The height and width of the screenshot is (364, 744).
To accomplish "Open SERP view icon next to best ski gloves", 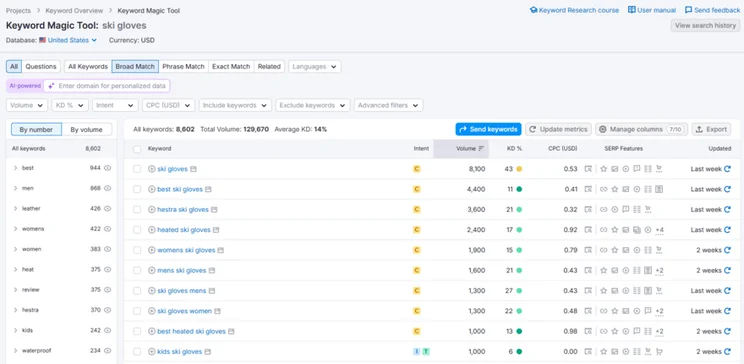I will (x=208, y=189).
